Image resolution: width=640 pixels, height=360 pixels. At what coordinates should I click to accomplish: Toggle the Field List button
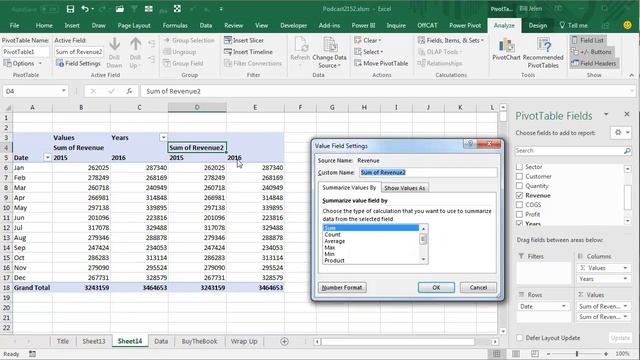[x=588, y=40]
